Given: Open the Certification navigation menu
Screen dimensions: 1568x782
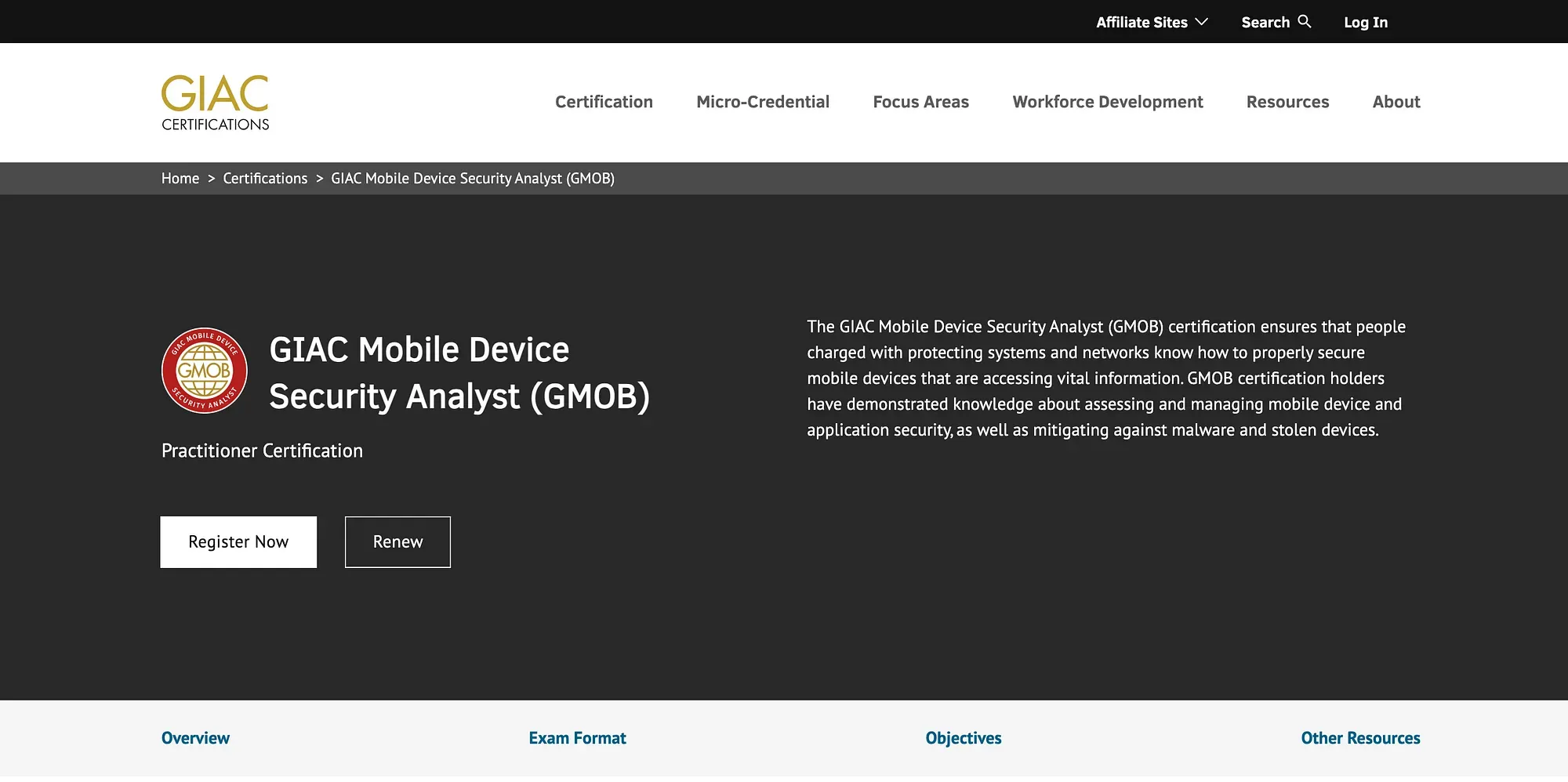Looking at the screenshot, I should click(x=604, y=102).
